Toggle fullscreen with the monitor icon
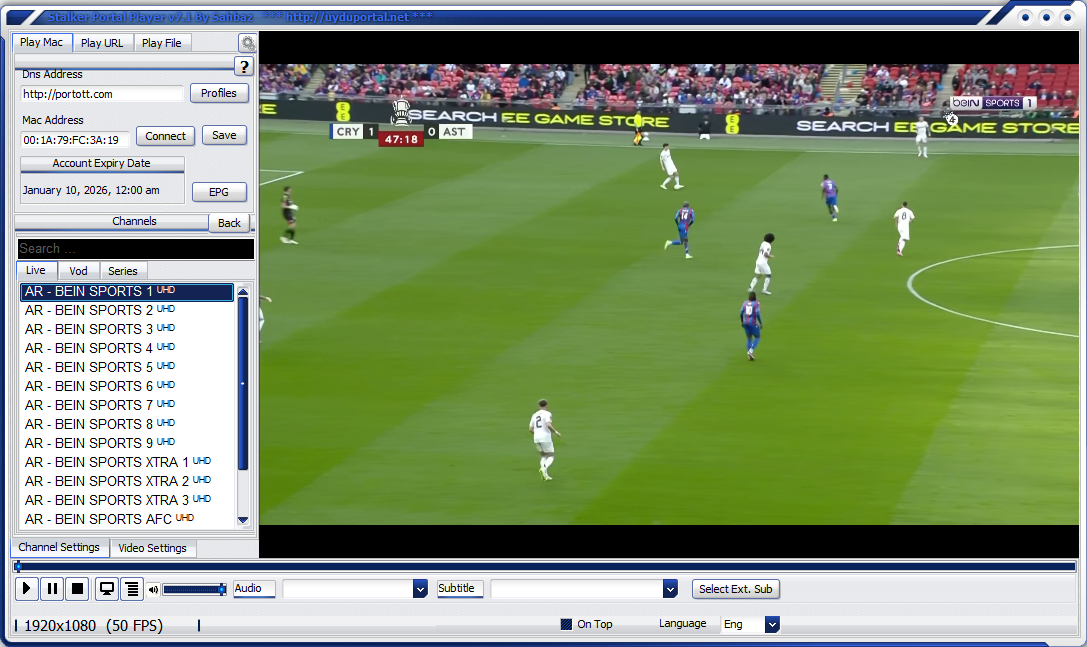 pos(107,589)
